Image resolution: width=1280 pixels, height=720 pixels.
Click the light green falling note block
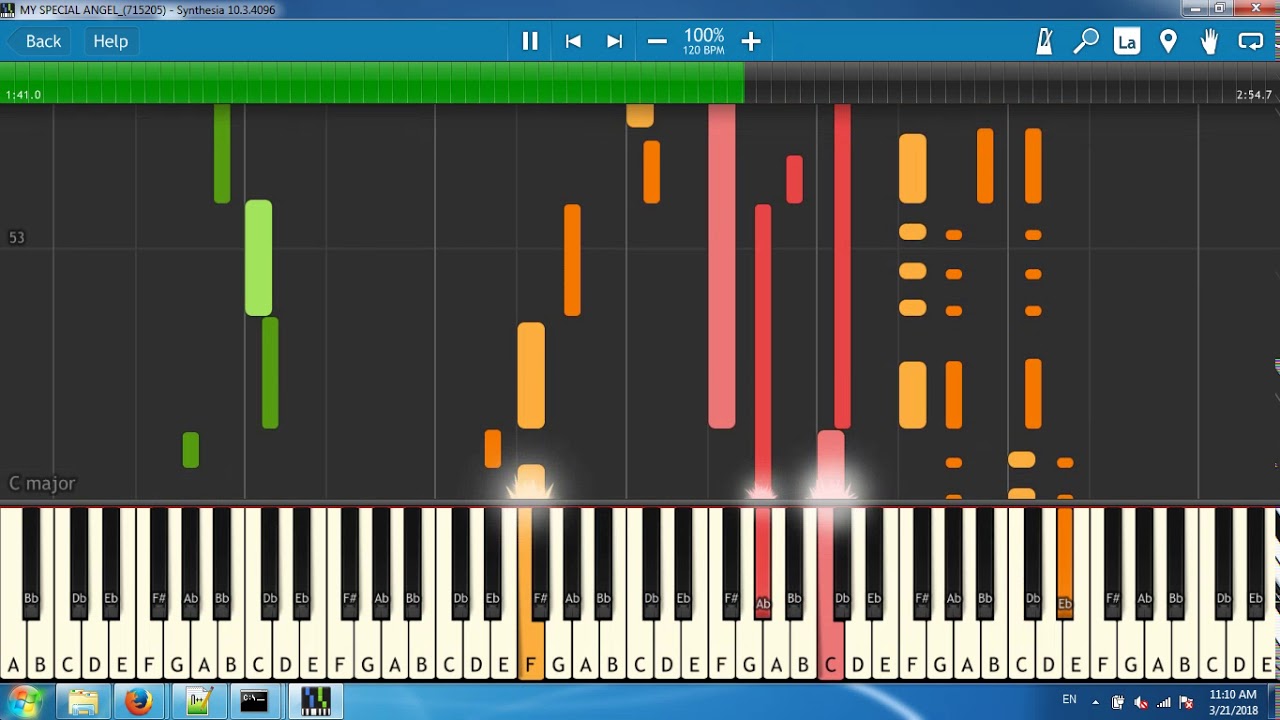pos(259,258)
